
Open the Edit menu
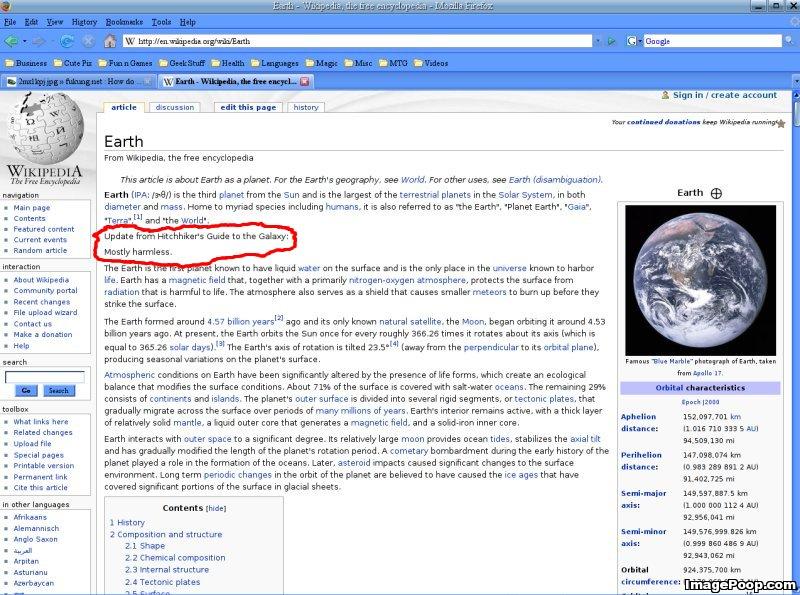coord(31,22)
